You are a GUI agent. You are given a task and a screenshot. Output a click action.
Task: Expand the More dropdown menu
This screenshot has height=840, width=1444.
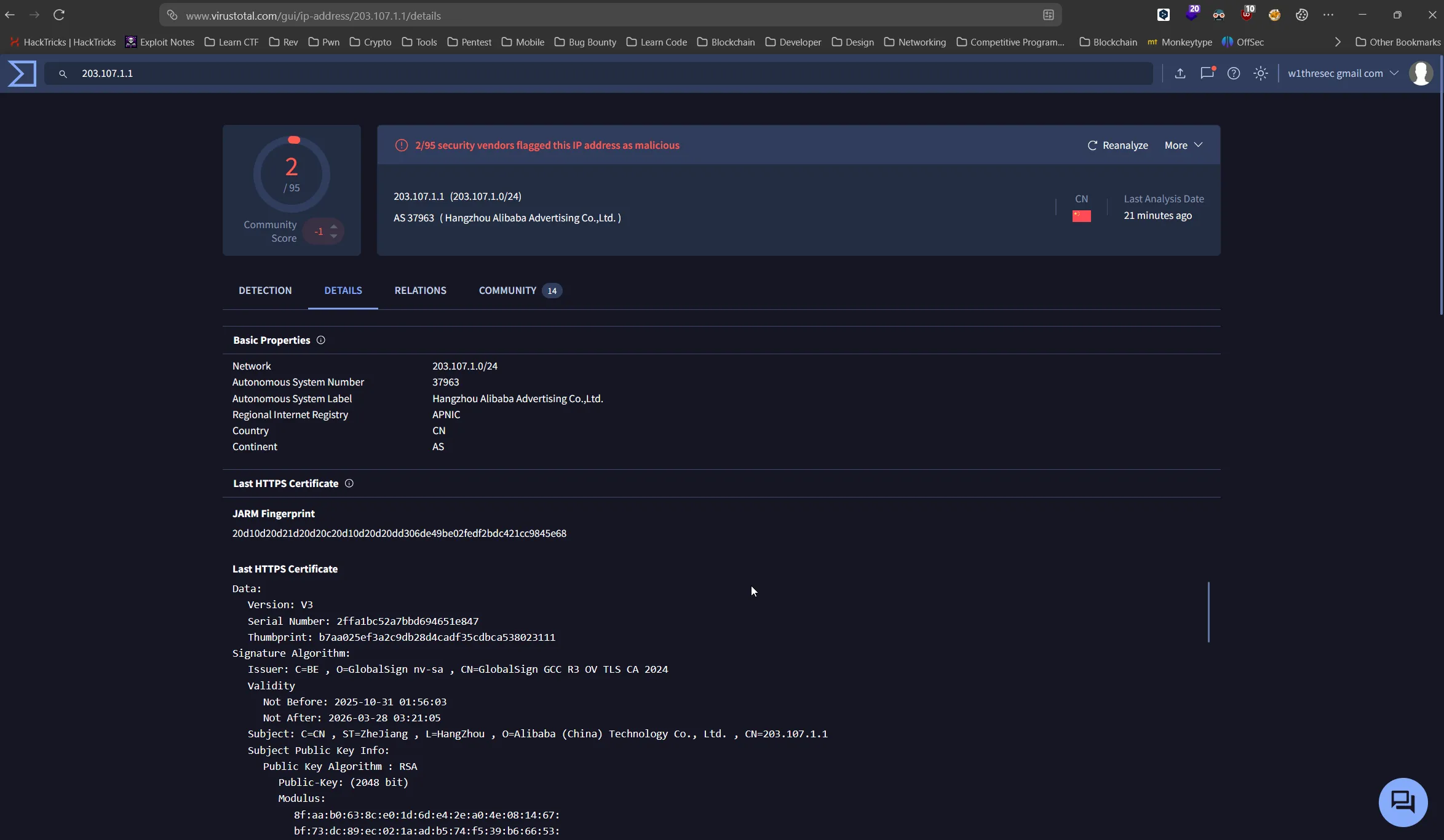point(1183,145)
